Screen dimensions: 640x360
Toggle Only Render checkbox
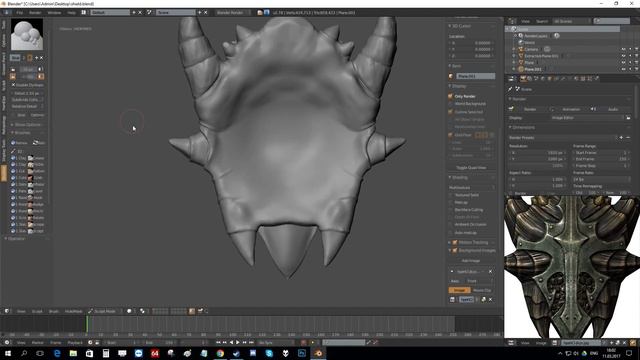[451, 96]
